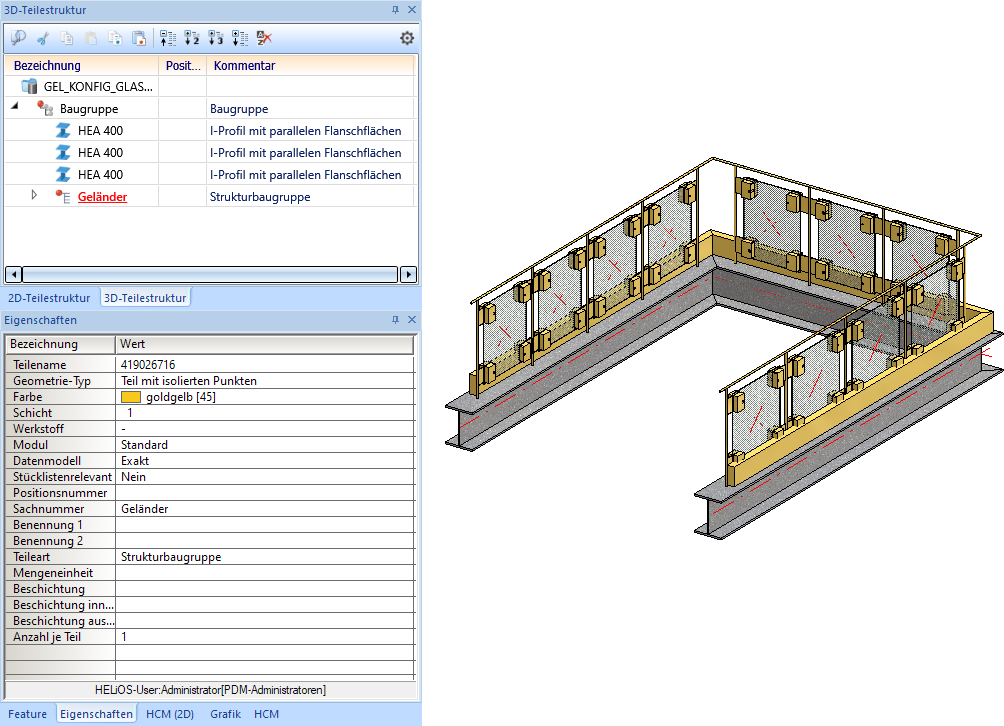Toggle pin of the Eigenschaften panel

(395, 320)
